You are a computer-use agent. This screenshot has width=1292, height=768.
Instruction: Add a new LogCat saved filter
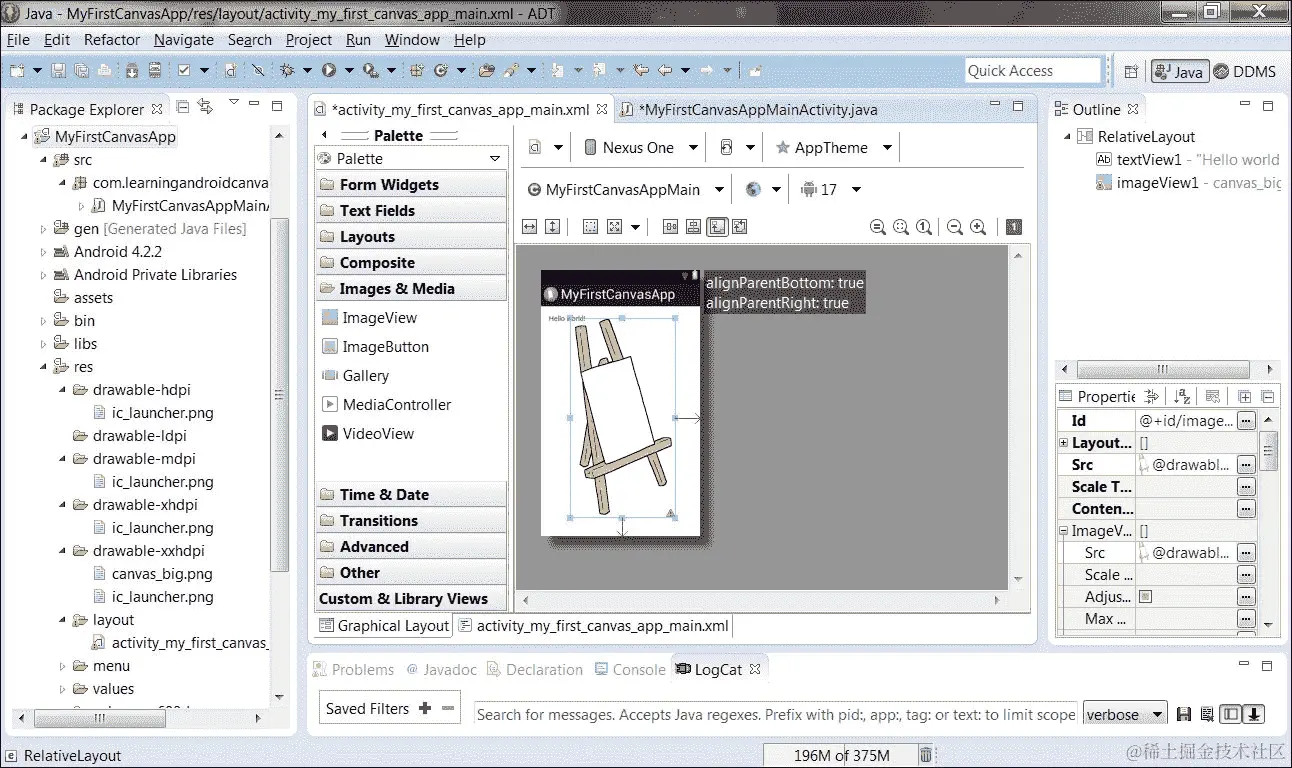(x=425, y=708)
